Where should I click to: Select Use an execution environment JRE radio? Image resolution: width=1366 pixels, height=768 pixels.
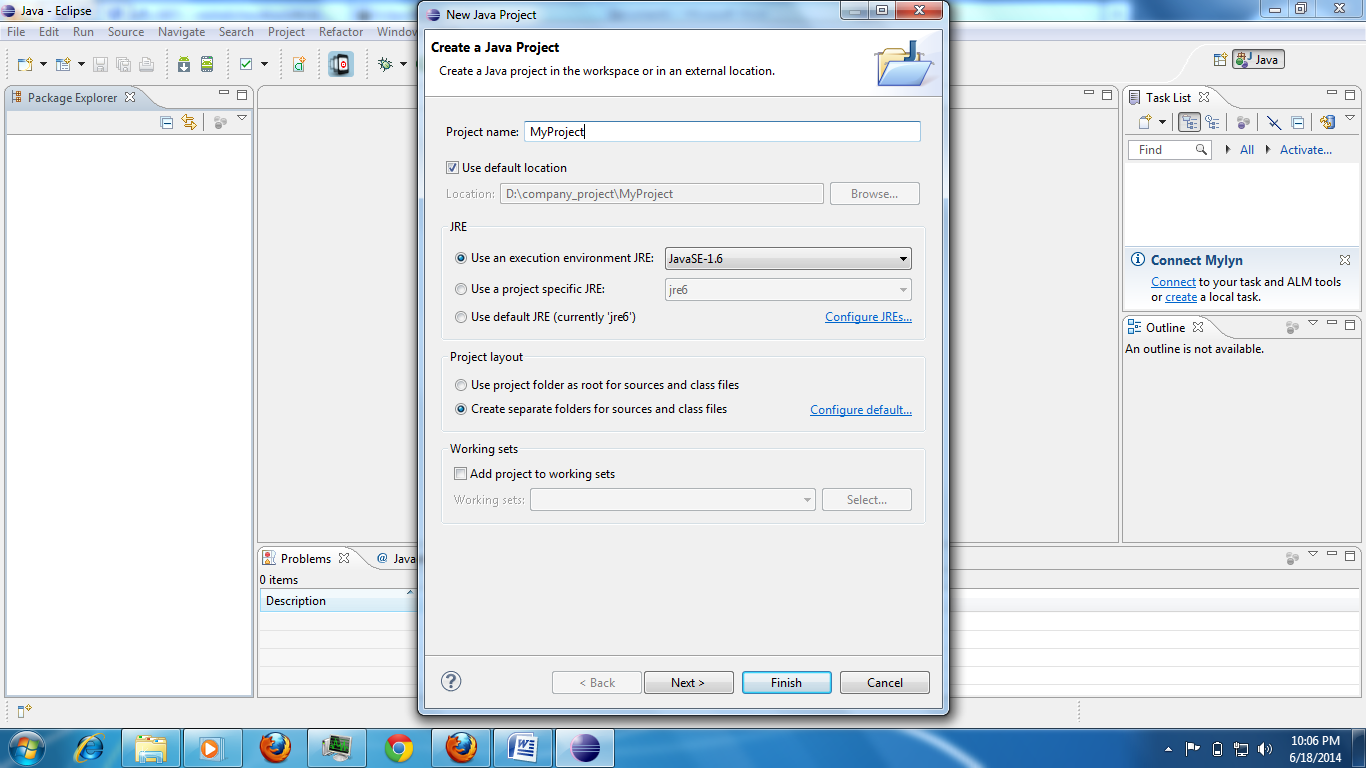[461, 258]
